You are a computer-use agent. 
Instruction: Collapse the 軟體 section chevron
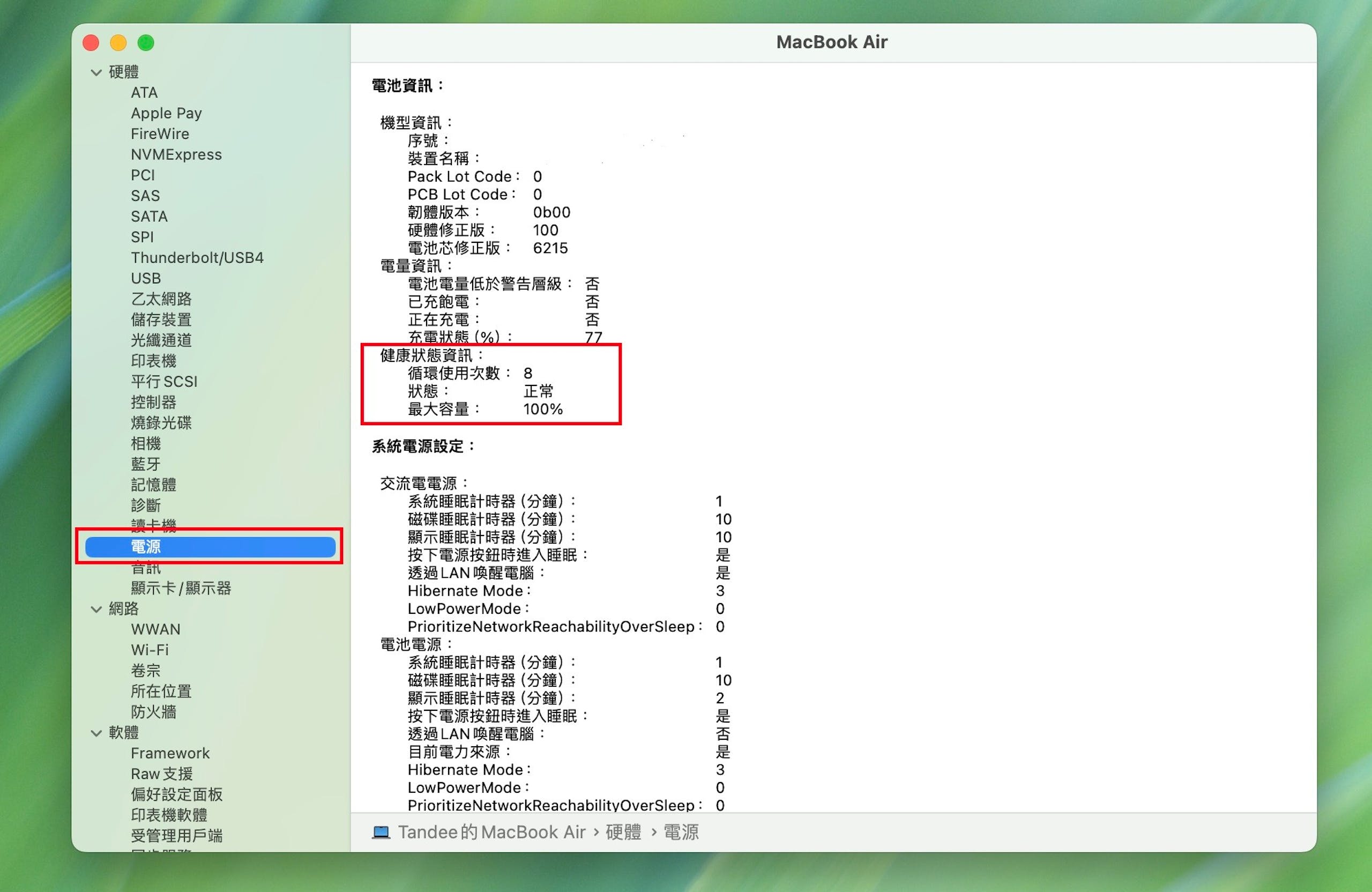pyautogui.click(x=96, y=733)
